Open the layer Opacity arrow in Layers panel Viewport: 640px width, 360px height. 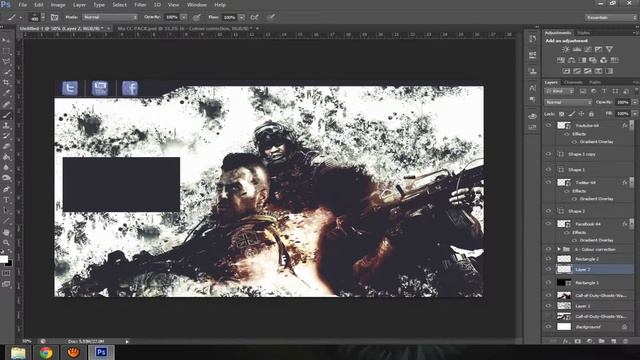tap(634, 102)
